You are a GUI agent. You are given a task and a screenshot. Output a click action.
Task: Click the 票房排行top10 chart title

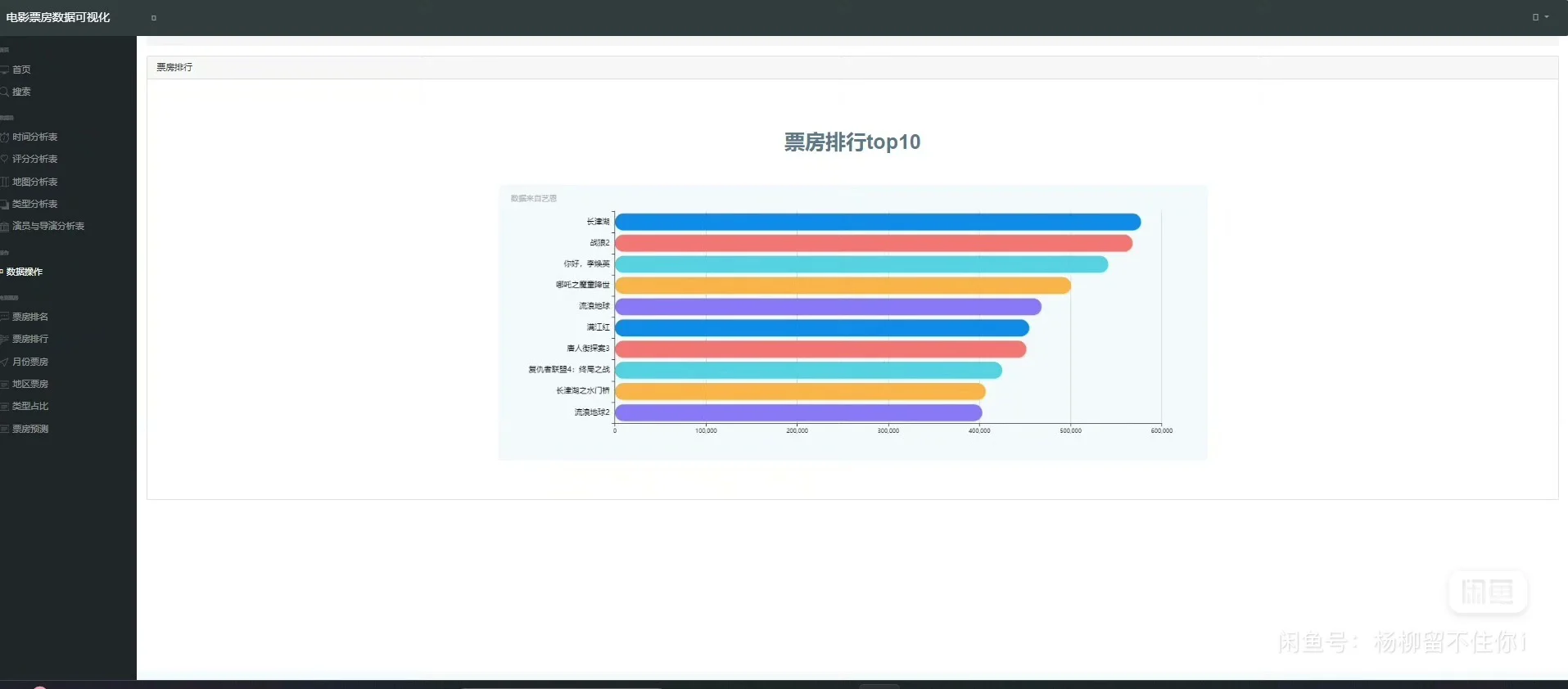pyautogui.click(x=852, y=142)
